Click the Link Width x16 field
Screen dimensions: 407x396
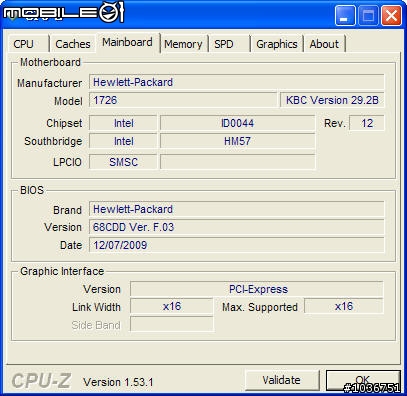171,306
